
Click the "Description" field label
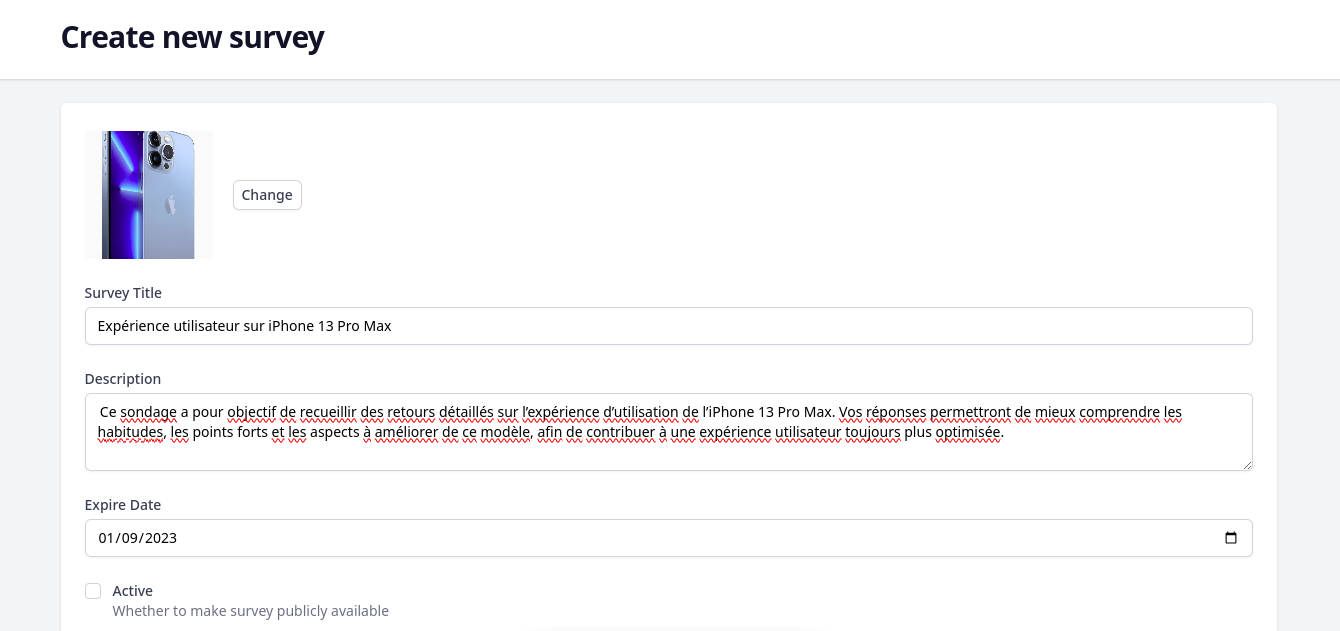123,379
